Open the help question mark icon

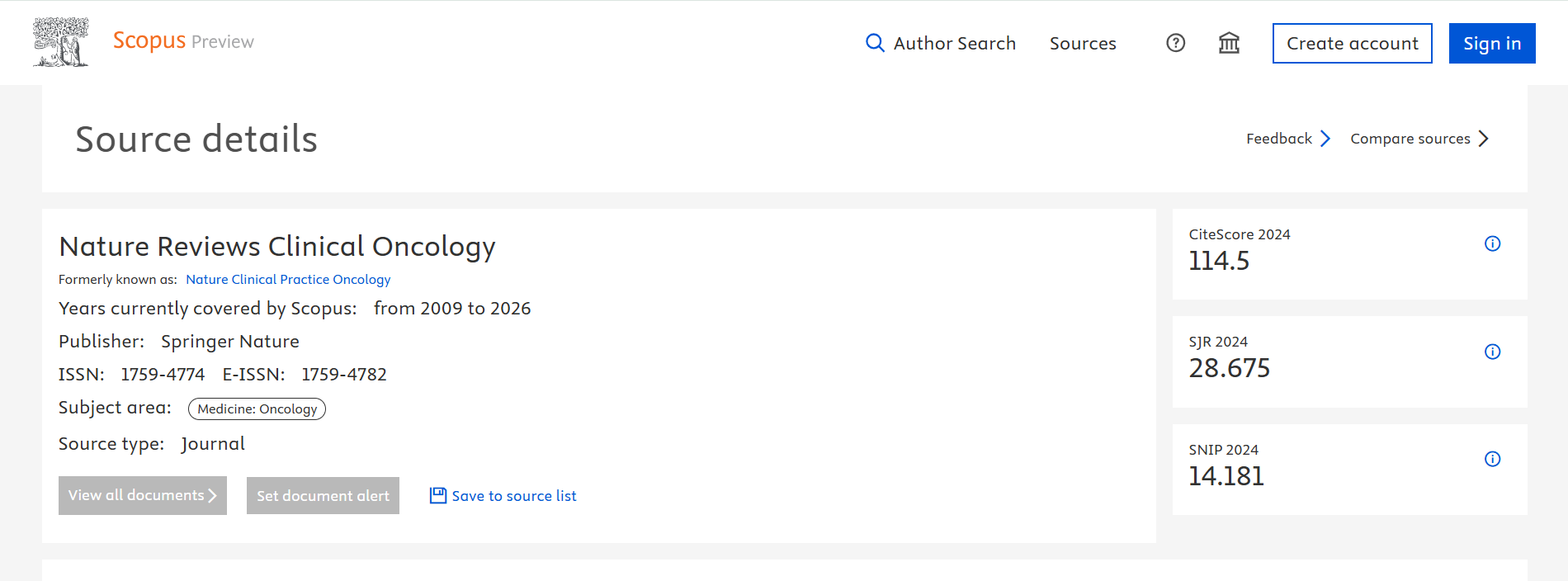coord(1175,43)
